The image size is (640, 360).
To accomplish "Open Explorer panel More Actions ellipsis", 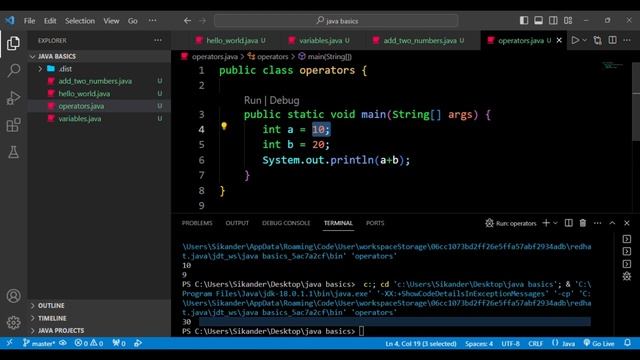I will pyautogui.click(x=158, y=40).
